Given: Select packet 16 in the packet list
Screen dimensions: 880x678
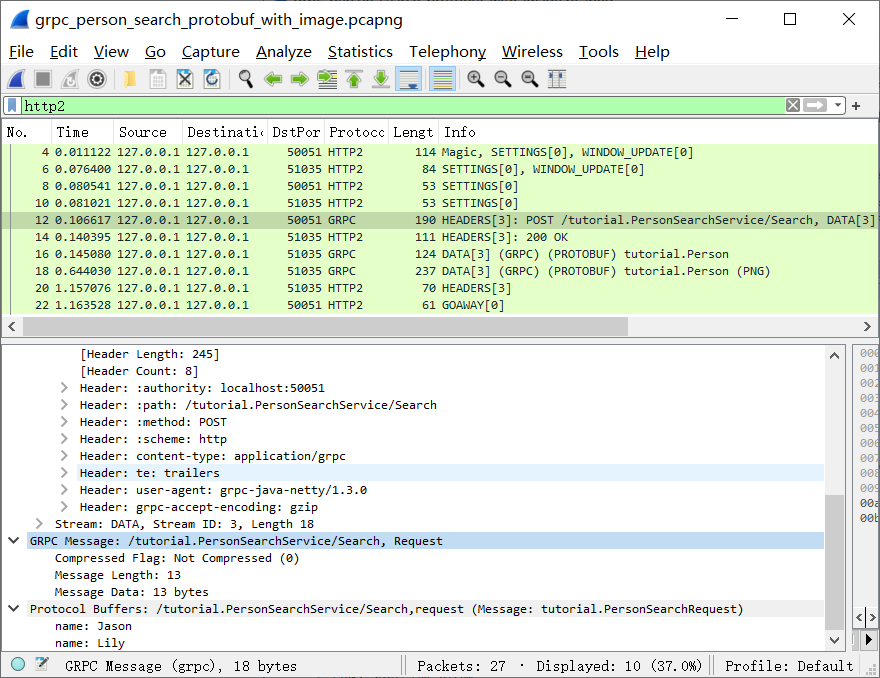Looking at the screenshot, I should (300, 254).
